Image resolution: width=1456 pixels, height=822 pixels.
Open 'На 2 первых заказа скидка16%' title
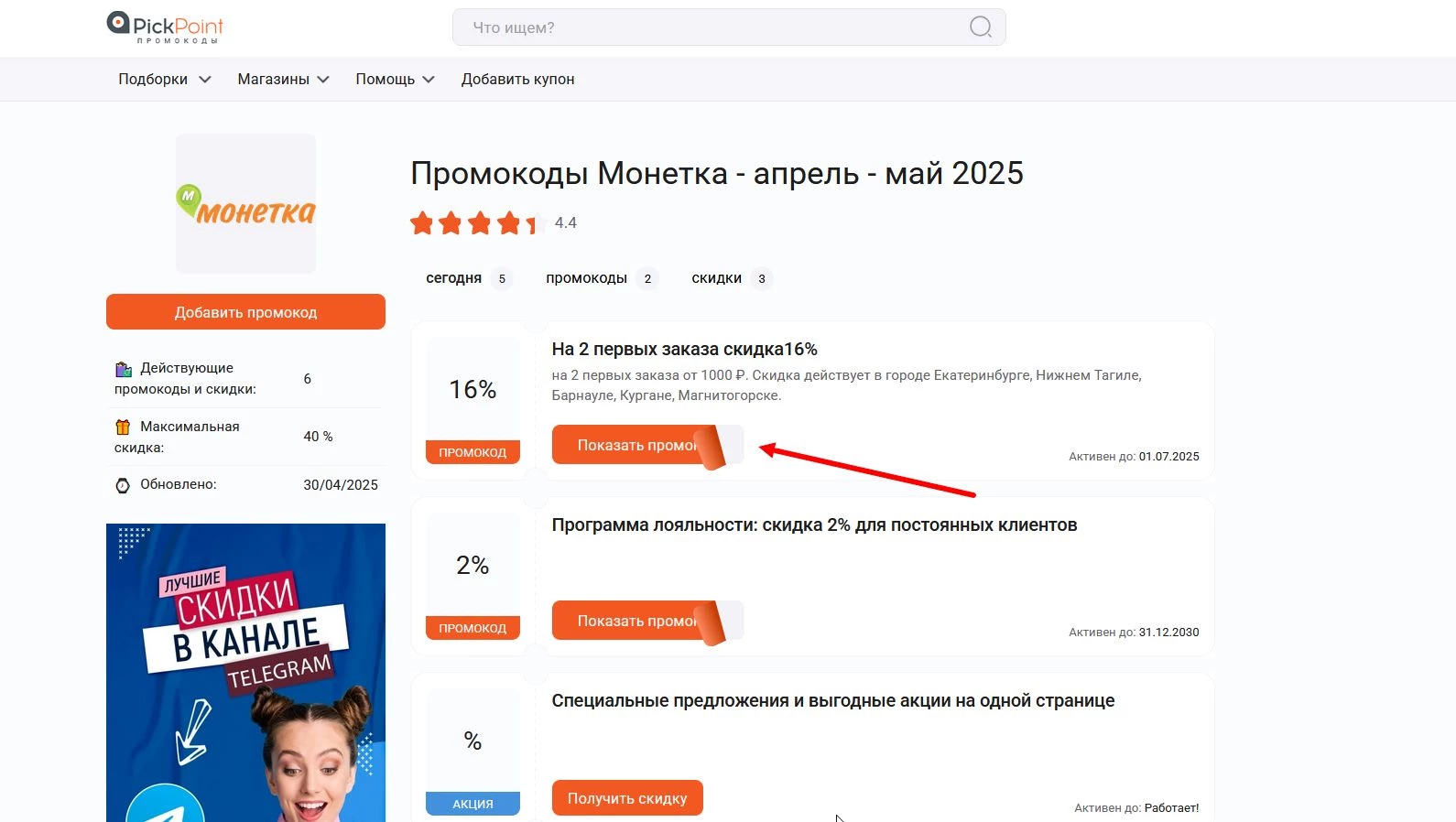click(x=684, y=349)
